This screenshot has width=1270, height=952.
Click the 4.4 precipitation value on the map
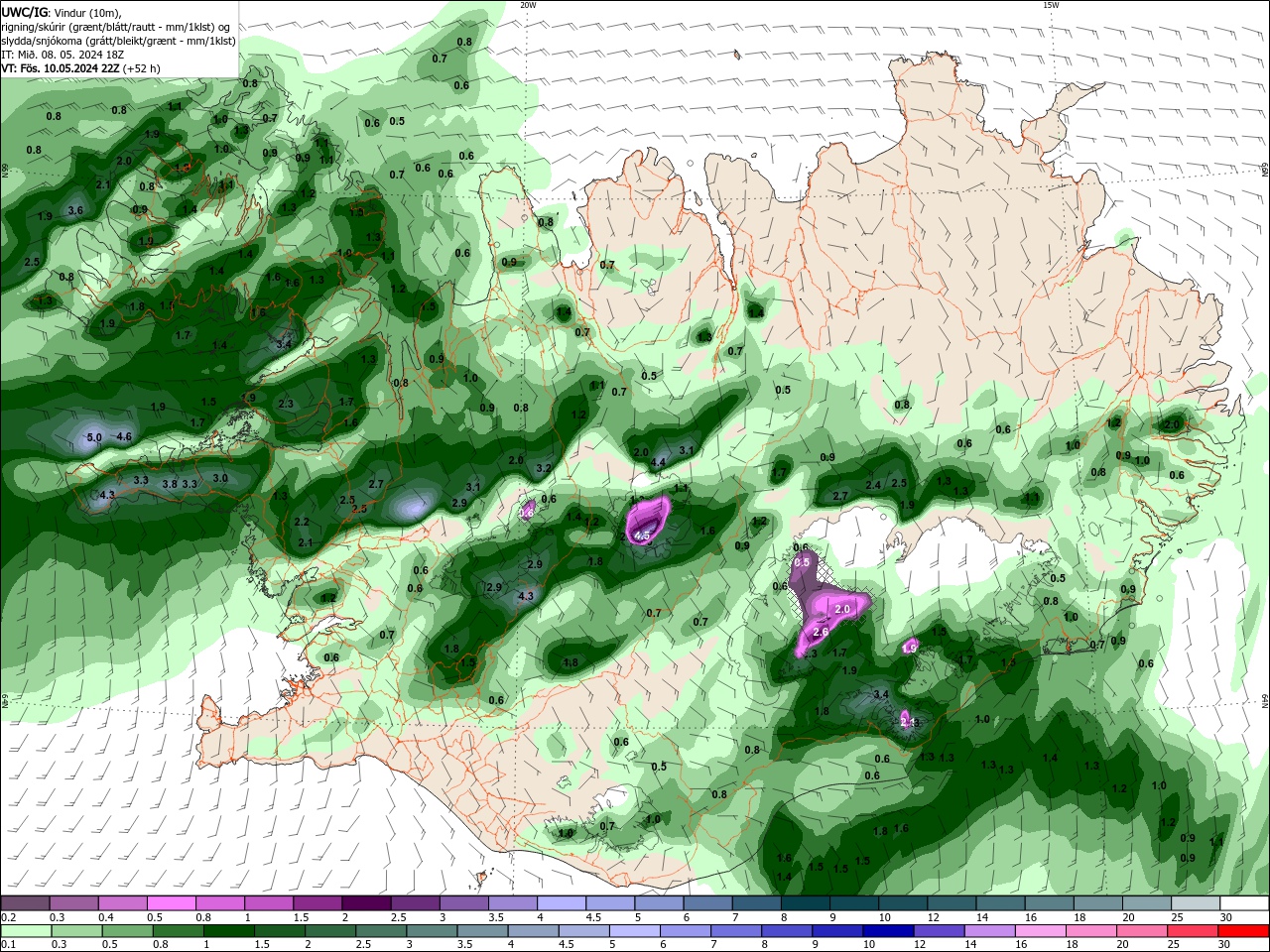tap(657, 463)
